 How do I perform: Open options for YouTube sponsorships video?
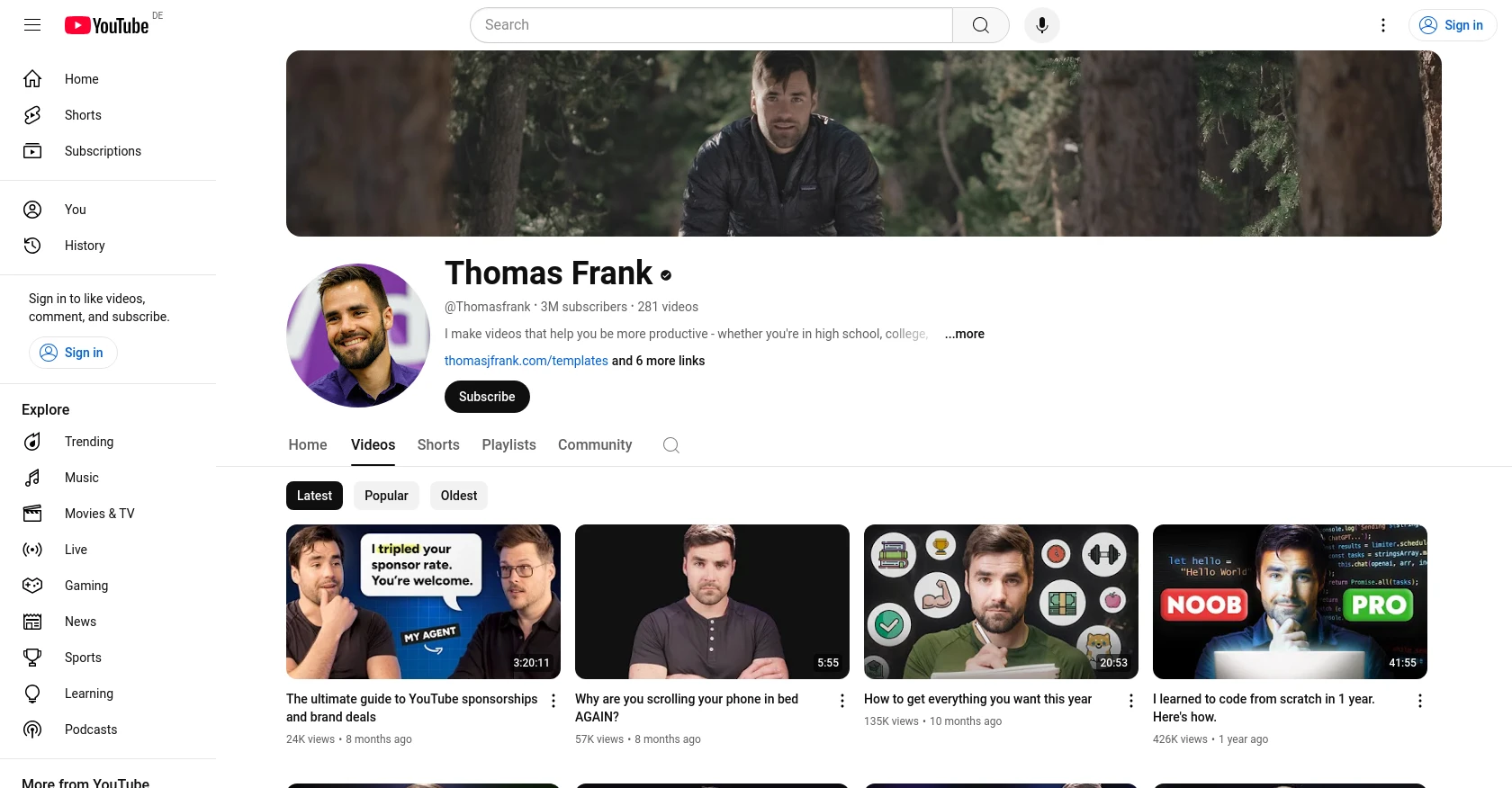[553, 701]
